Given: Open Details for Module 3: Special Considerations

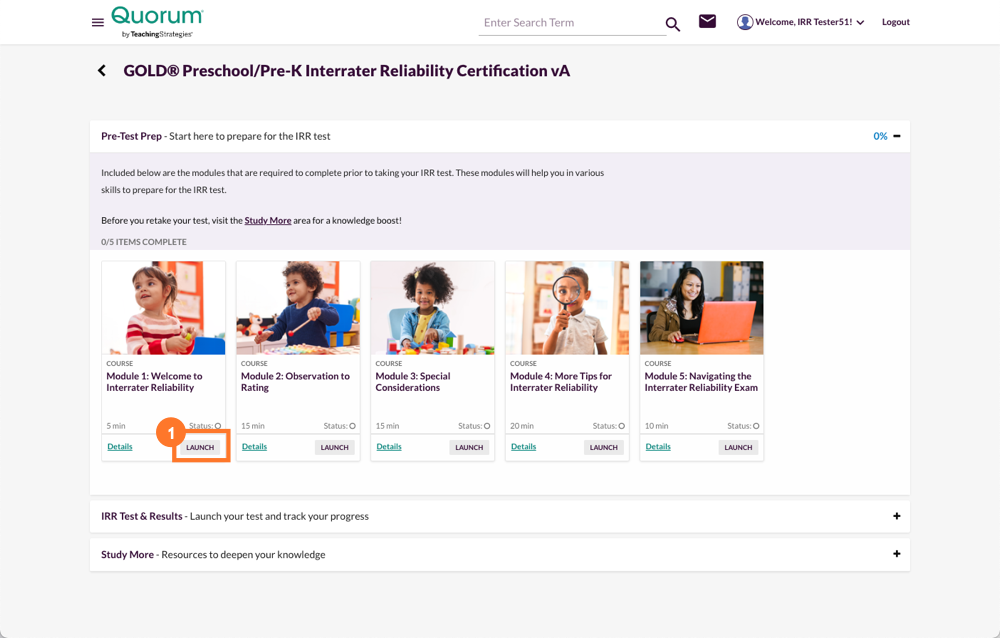Looking at the screenshot, I should pyautogui.click(x=388, y=446).
